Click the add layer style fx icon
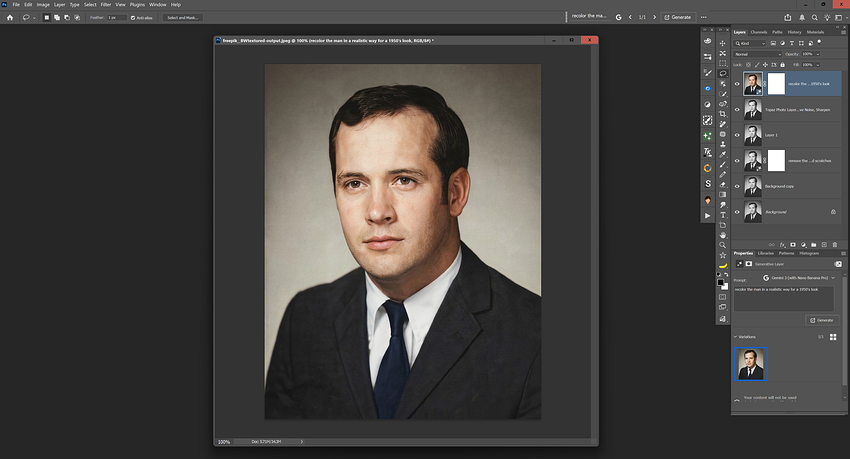 click(782, 243)
